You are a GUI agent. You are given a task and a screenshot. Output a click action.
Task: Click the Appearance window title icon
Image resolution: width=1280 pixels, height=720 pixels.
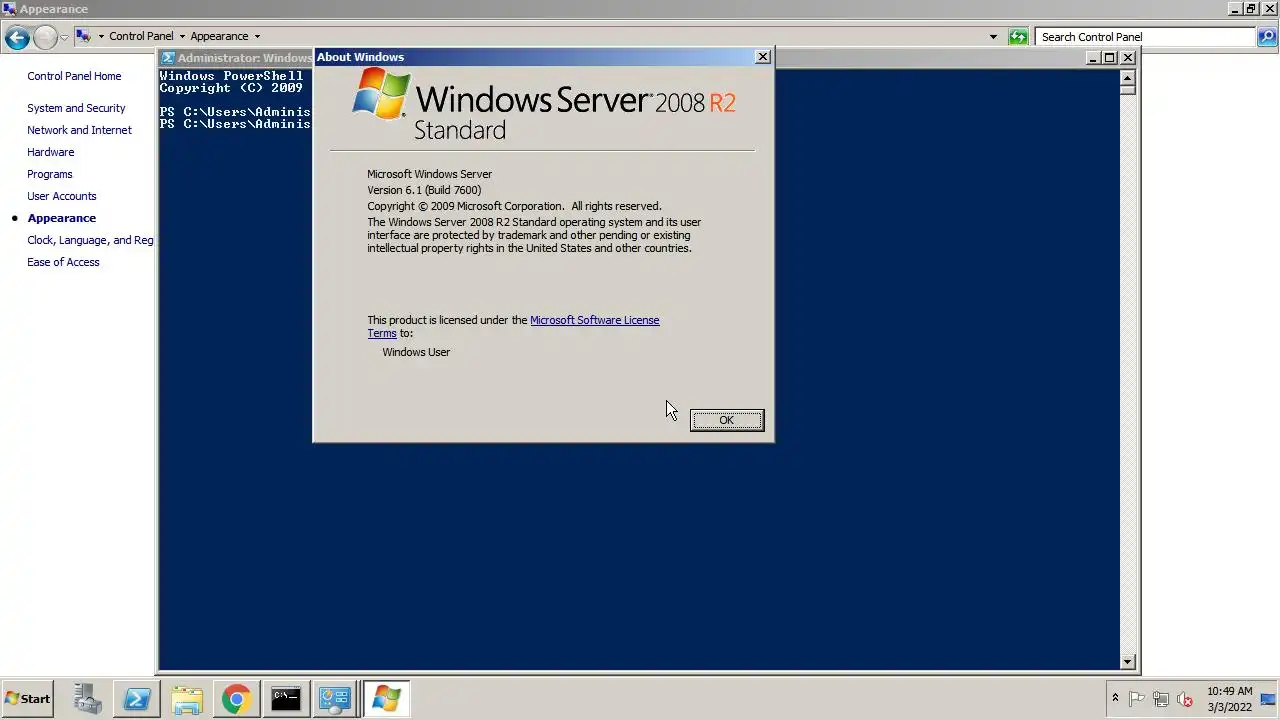9,9
